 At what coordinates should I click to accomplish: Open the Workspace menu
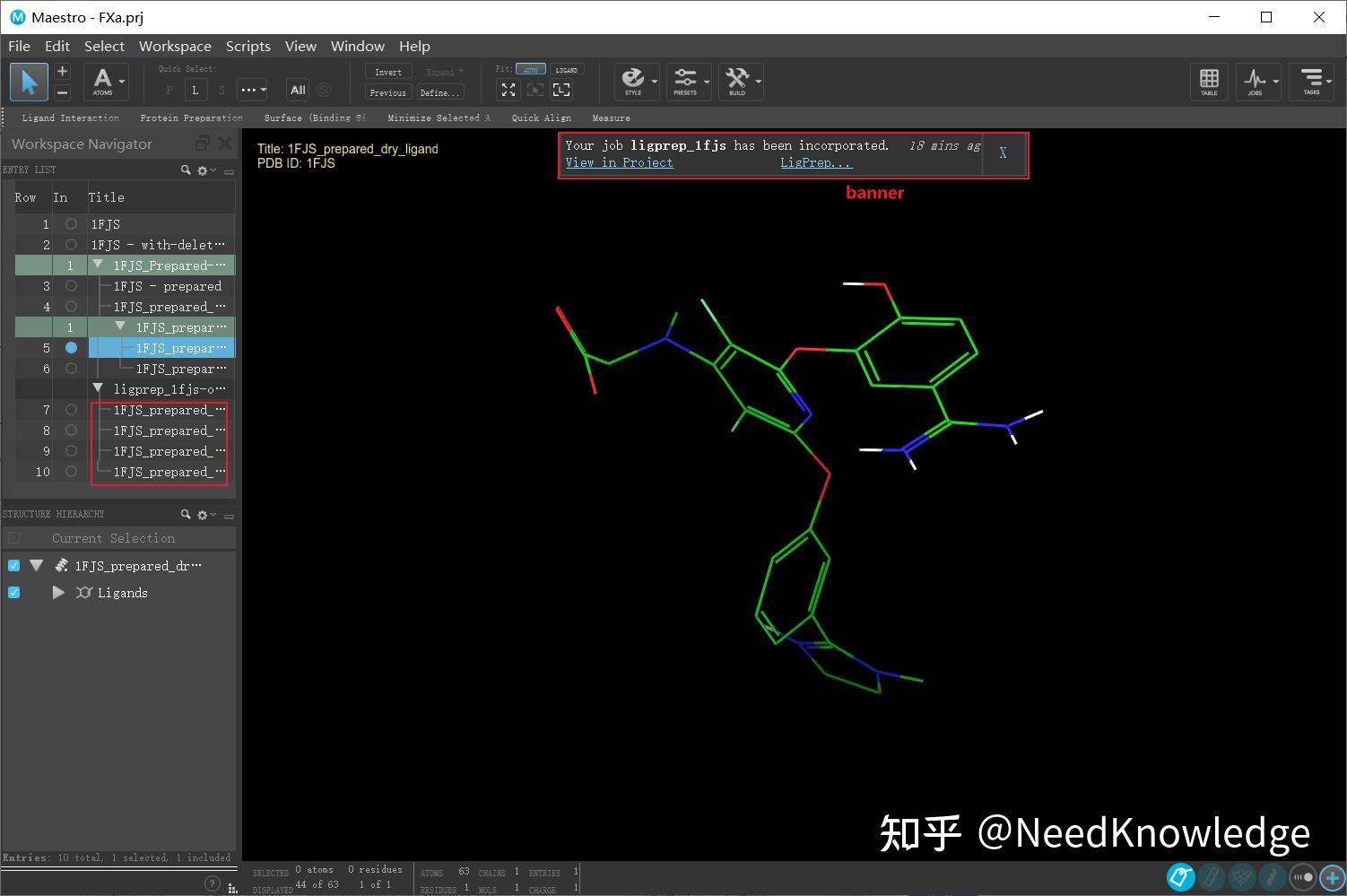(175, 46)
